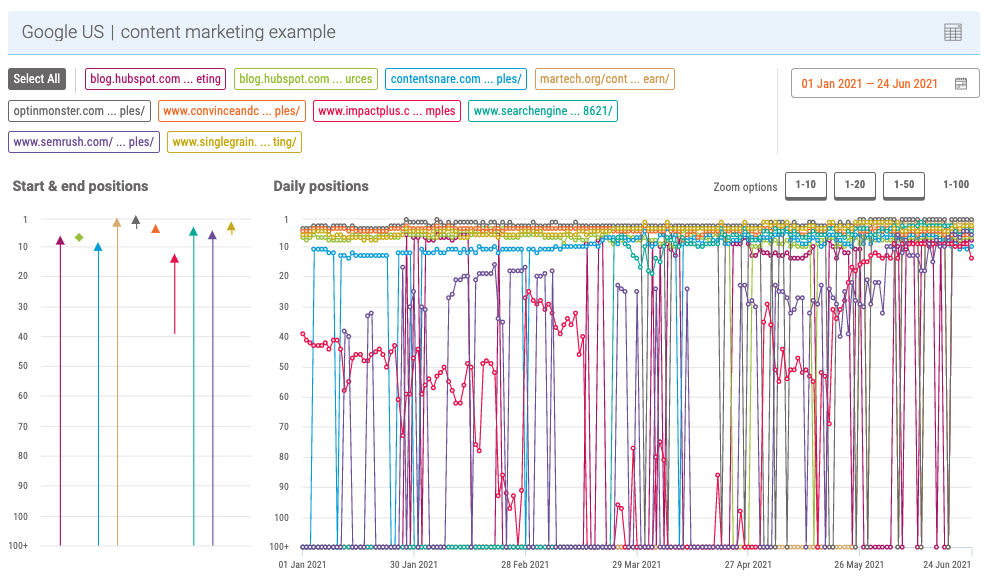Toggle the martech.org series tag
This screenshot has height=583, width=988.
click(606, 79)
